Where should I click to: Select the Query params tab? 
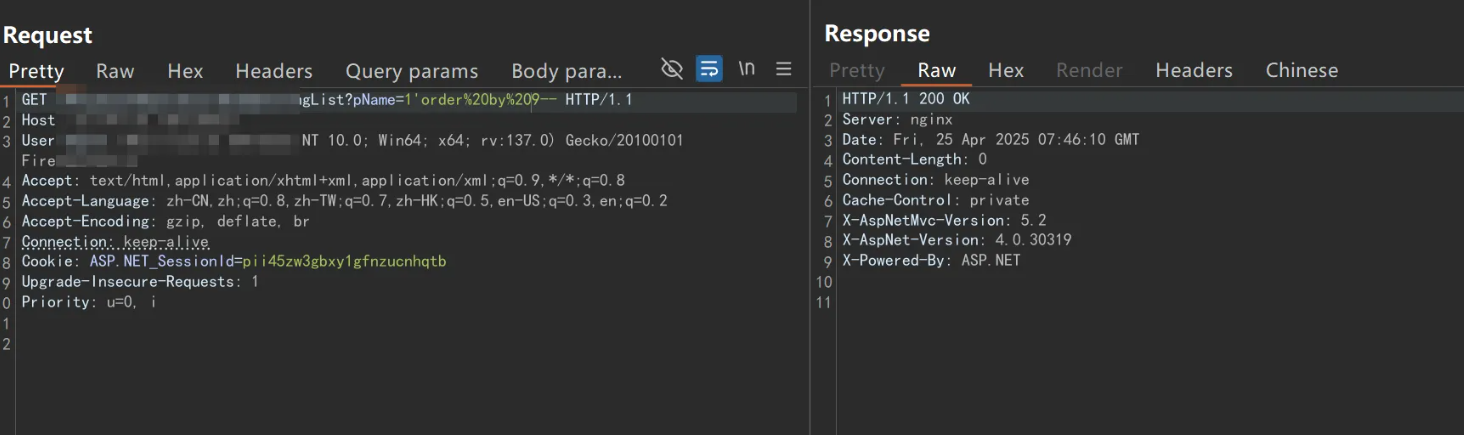pos(412,71)
